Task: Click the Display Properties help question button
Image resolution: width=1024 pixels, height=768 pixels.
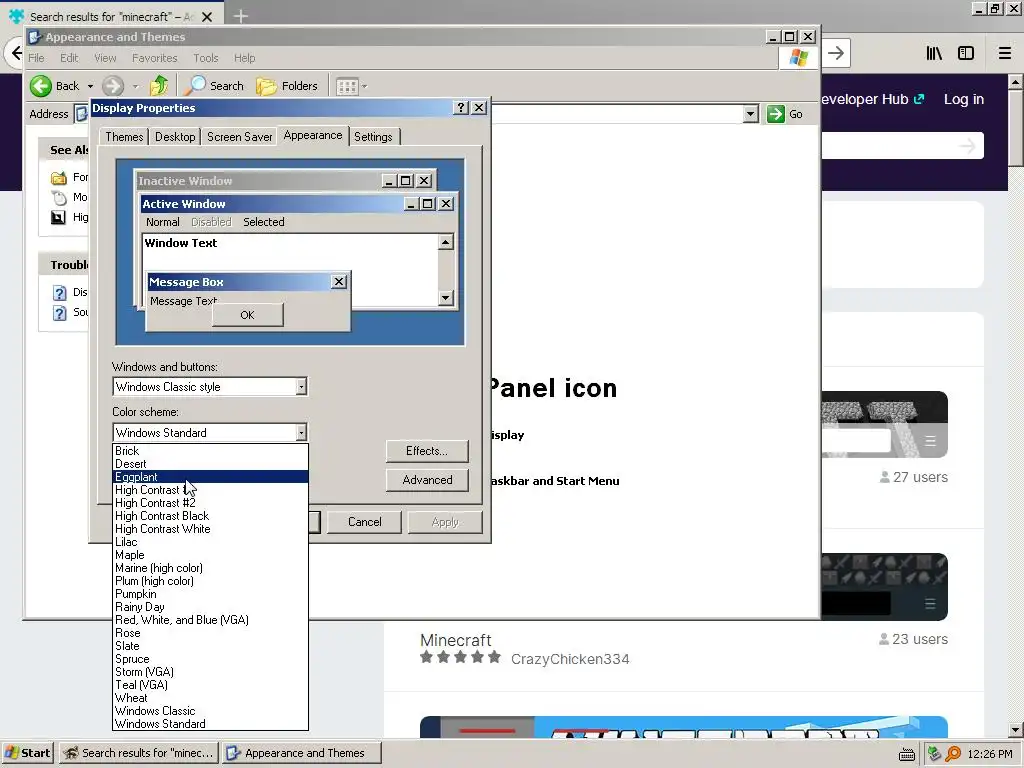Action: 461,108
